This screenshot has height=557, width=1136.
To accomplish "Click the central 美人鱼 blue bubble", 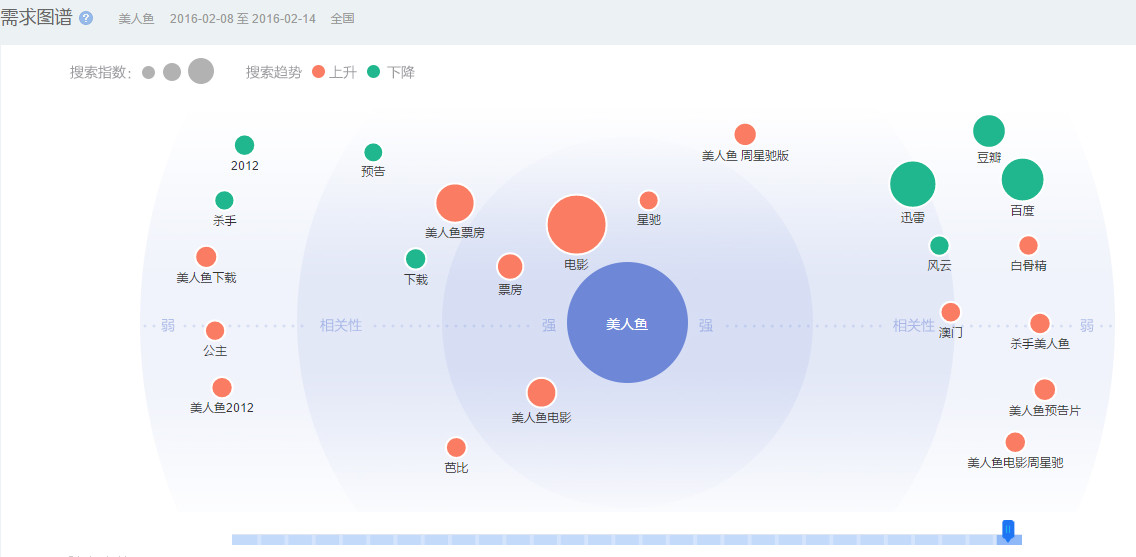I will [627, 323].
